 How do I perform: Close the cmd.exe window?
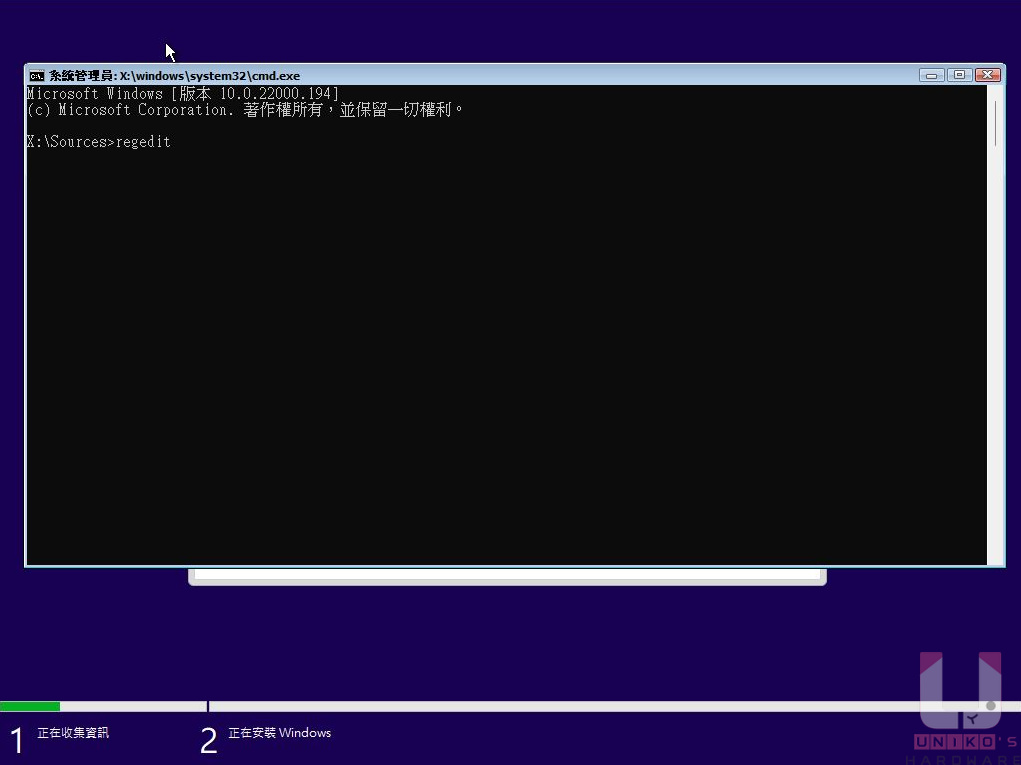pos(987,76)
